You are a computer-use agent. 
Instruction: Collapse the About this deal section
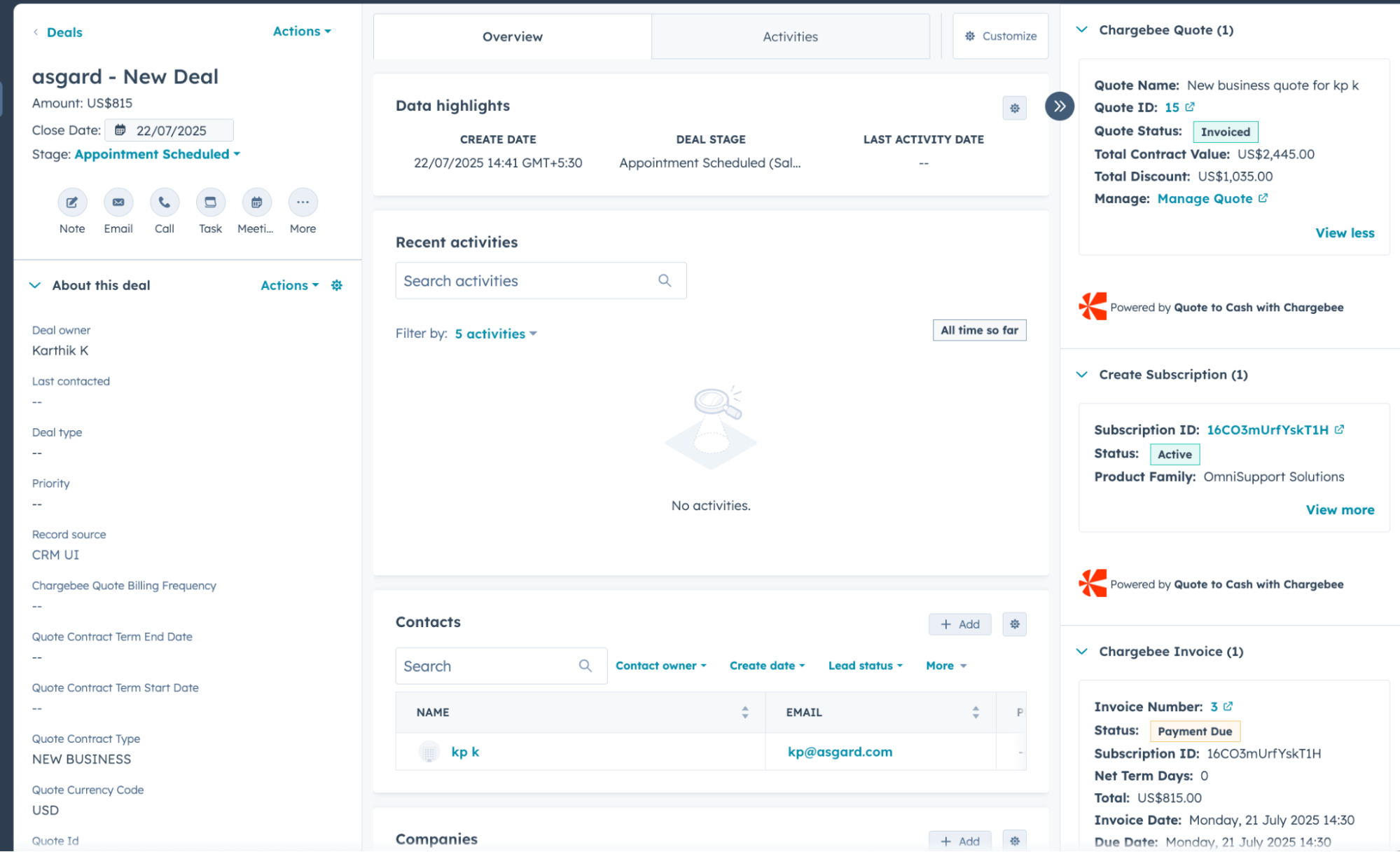click(x=35, y=285)
